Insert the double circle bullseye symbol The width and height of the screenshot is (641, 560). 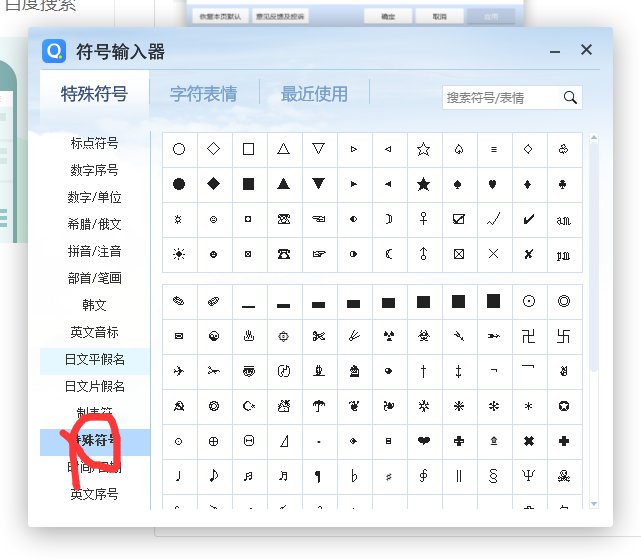[x=563, y=302]
